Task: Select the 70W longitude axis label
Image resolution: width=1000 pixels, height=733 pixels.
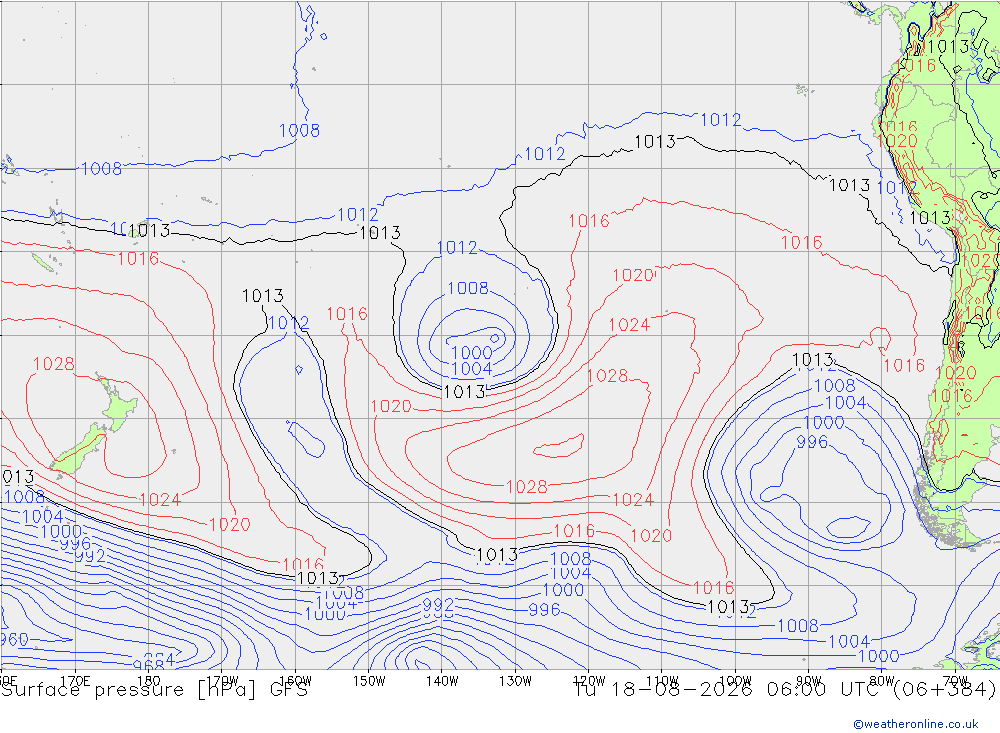Action: coord(955,681)
